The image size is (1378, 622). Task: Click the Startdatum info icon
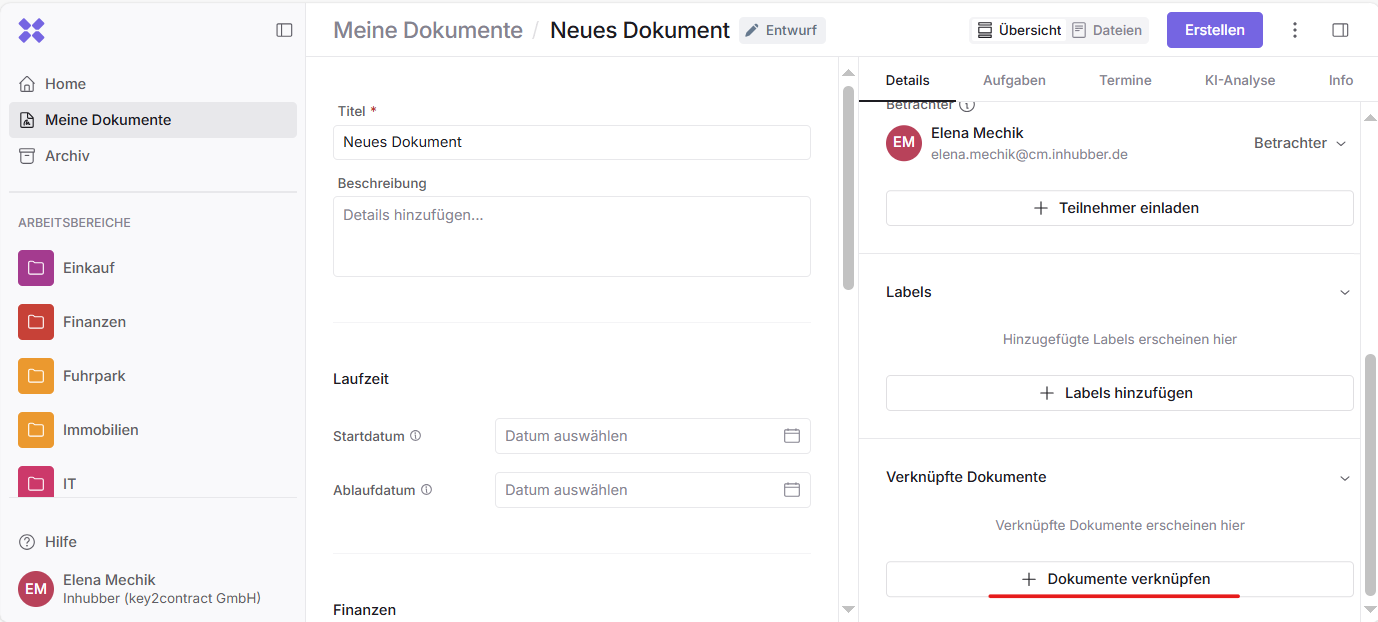pyautogui.click(x=416, y=436)
